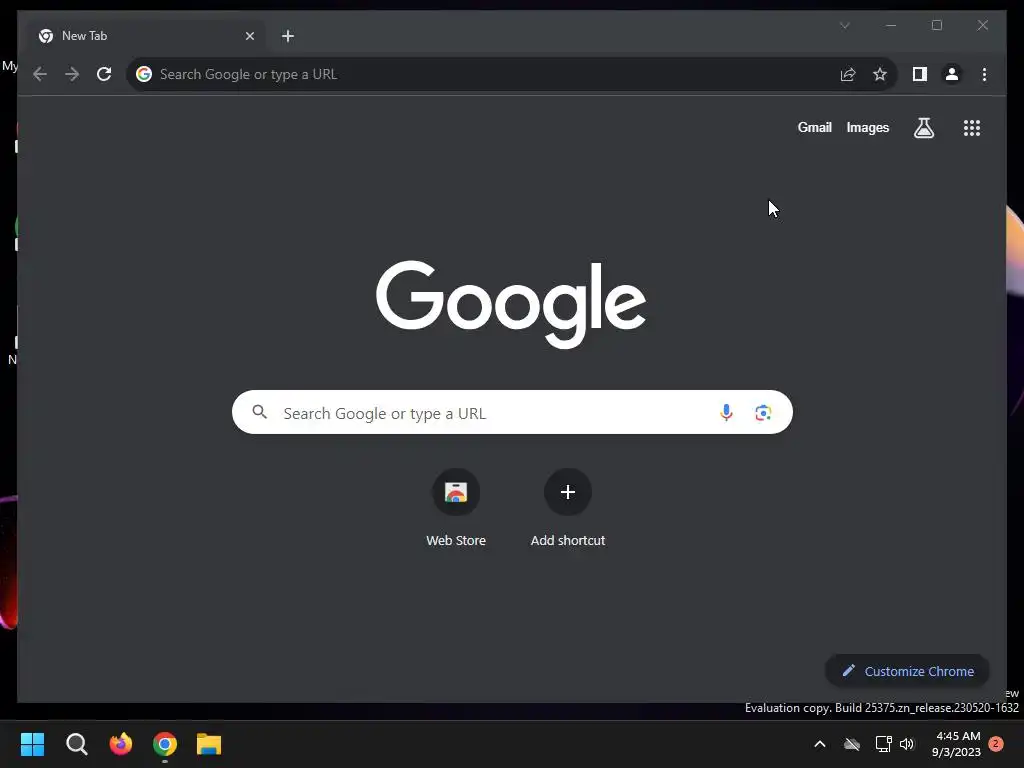Click the network status tray icon
The width and height of the screenshot is (1024, 768).
pos(883,744)
